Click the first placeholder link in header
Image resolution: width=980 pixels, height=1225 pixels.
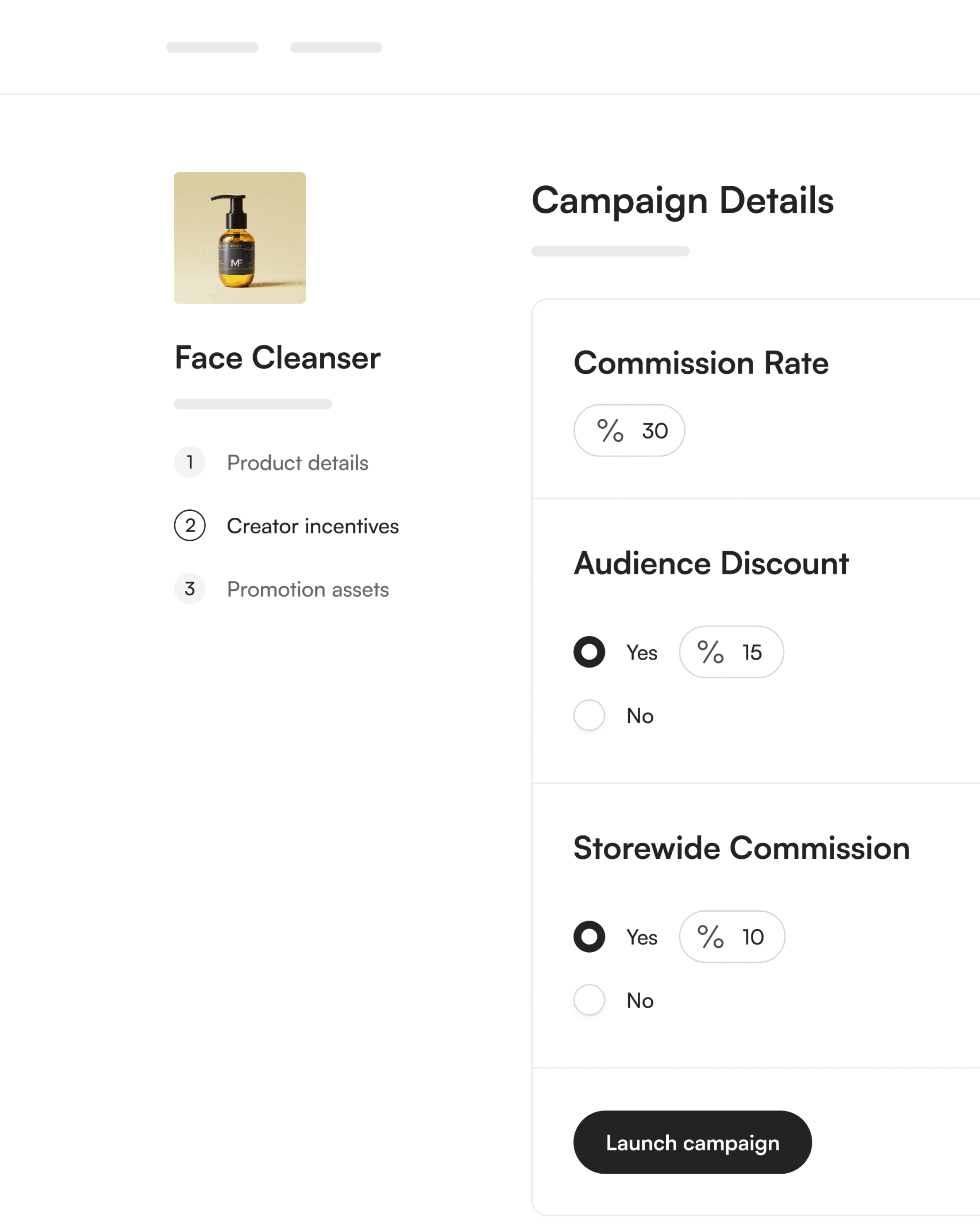click(x=212, y=47)
